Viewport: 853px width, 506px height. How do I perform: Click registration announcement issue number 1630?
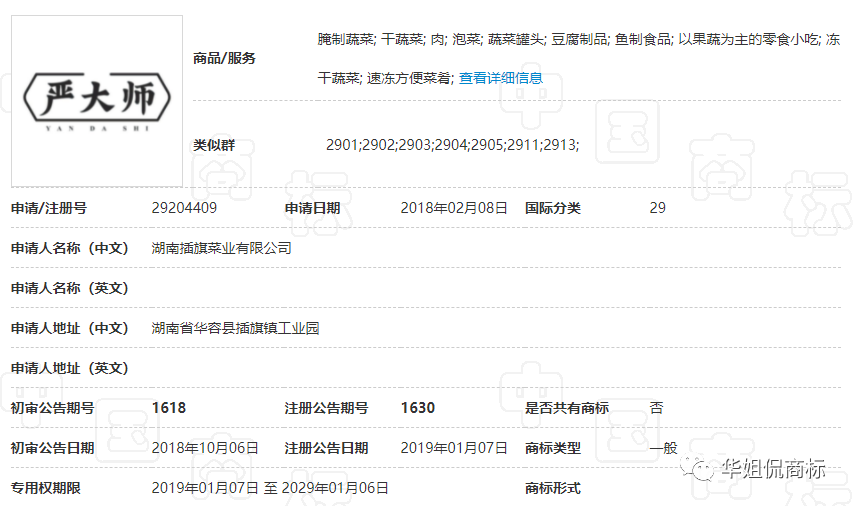[417, 408]
